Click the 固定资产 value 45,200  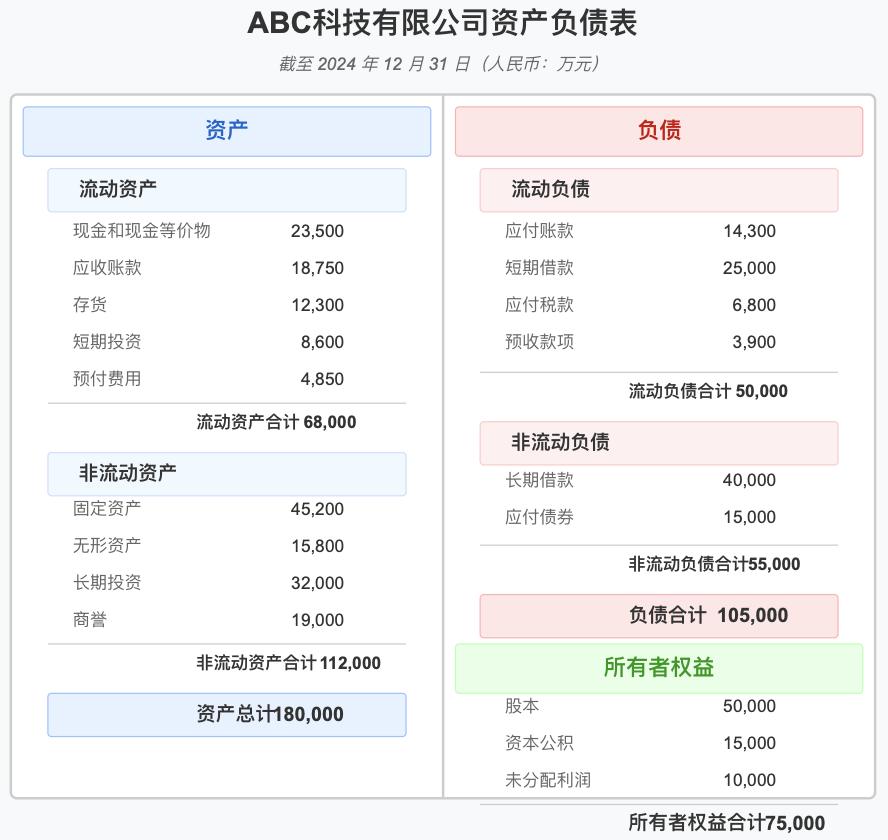coord(317,509)
